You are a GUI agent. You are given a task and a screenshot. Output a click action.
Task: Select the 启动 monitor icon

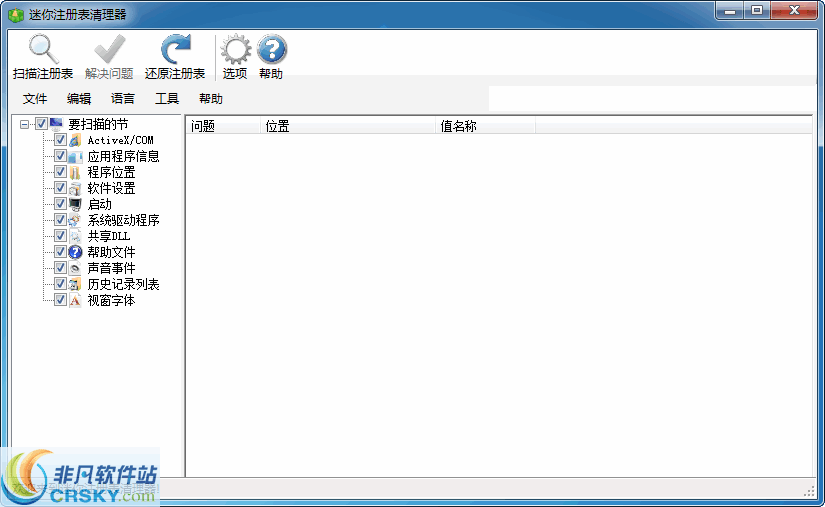pos(75,204)
